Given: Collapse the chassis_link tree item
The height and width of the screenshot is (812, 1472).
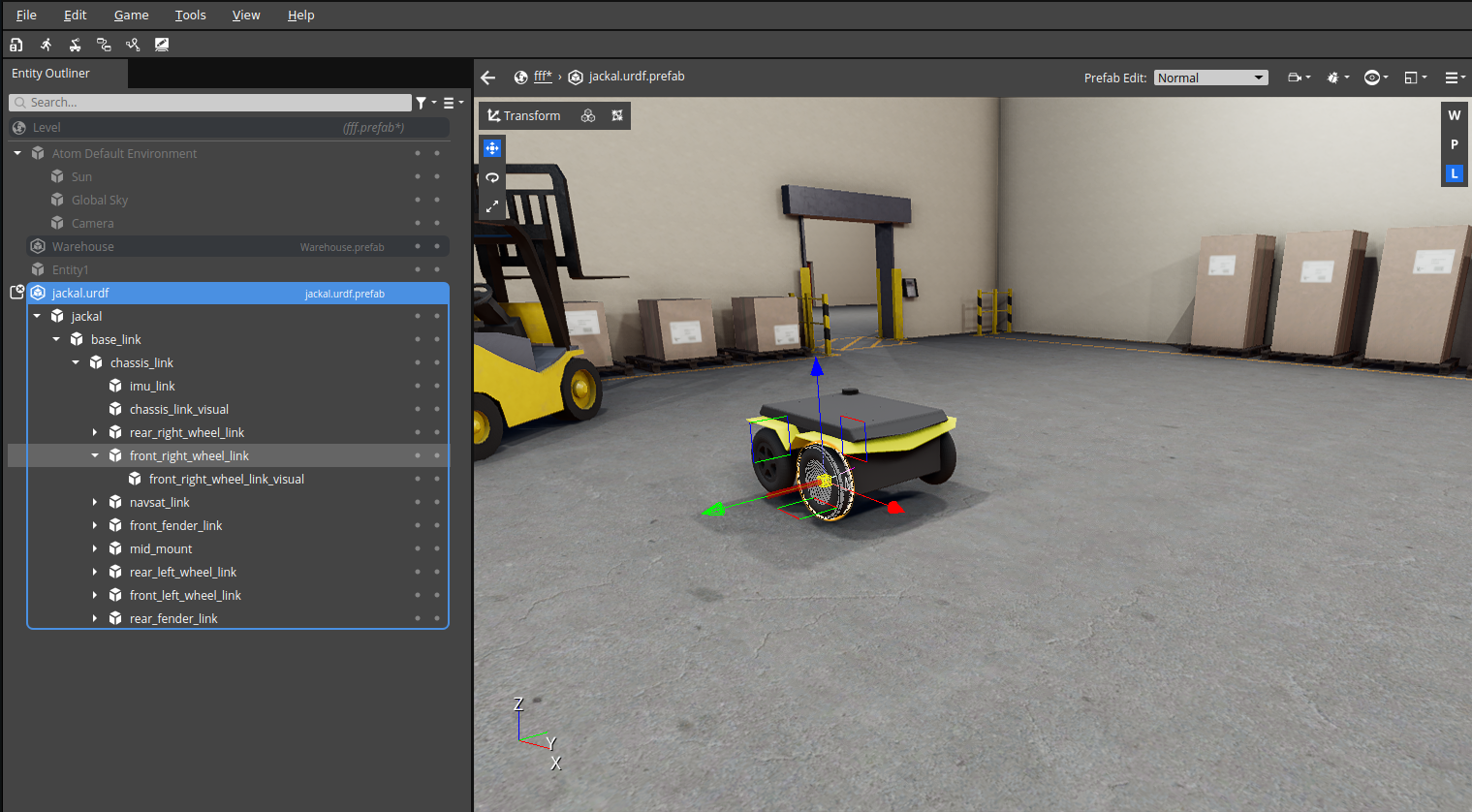Looking at the screenshot, I should 76,361.
